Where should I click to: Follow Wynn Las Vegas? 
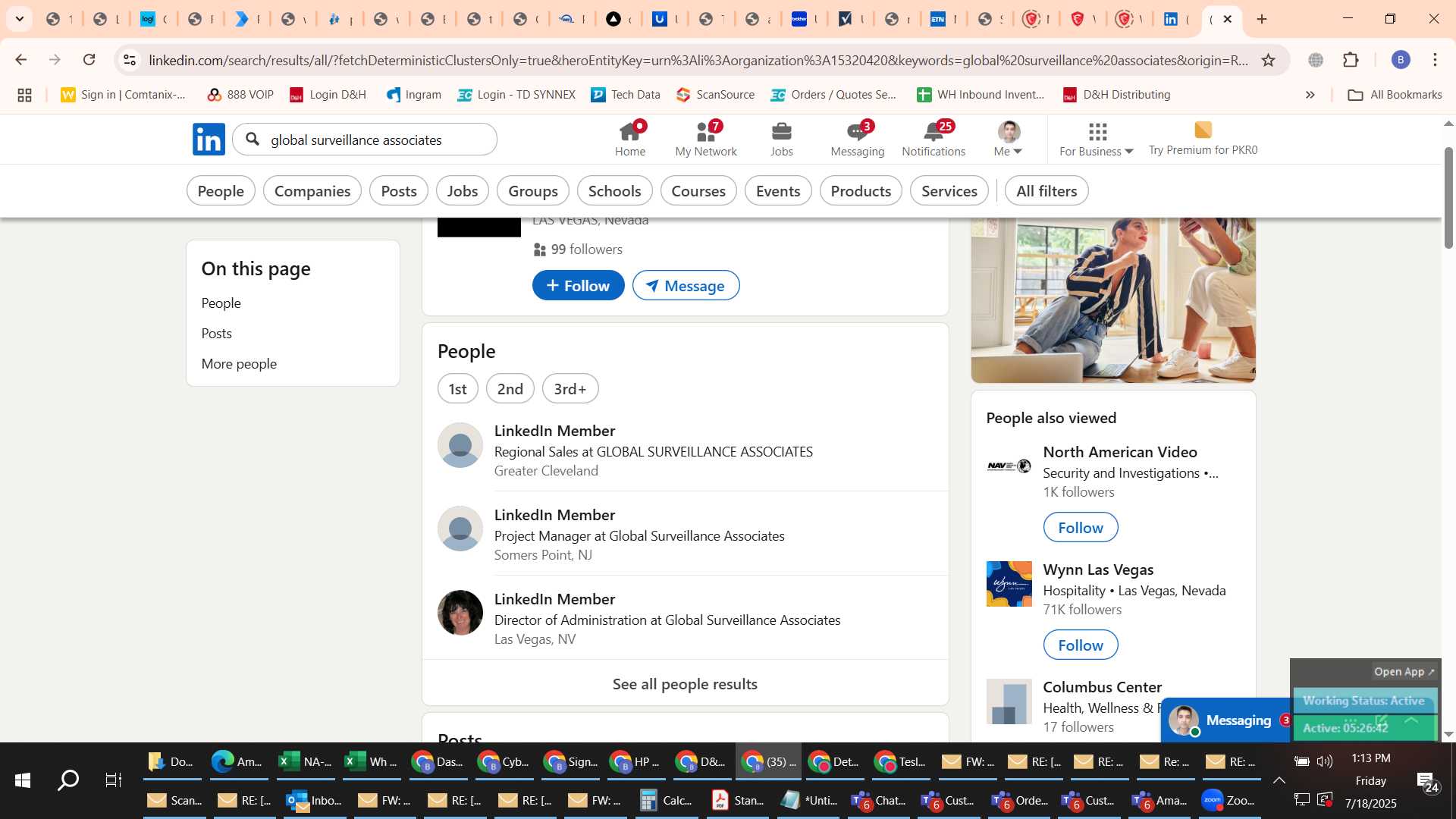[x=1081, y=645]
